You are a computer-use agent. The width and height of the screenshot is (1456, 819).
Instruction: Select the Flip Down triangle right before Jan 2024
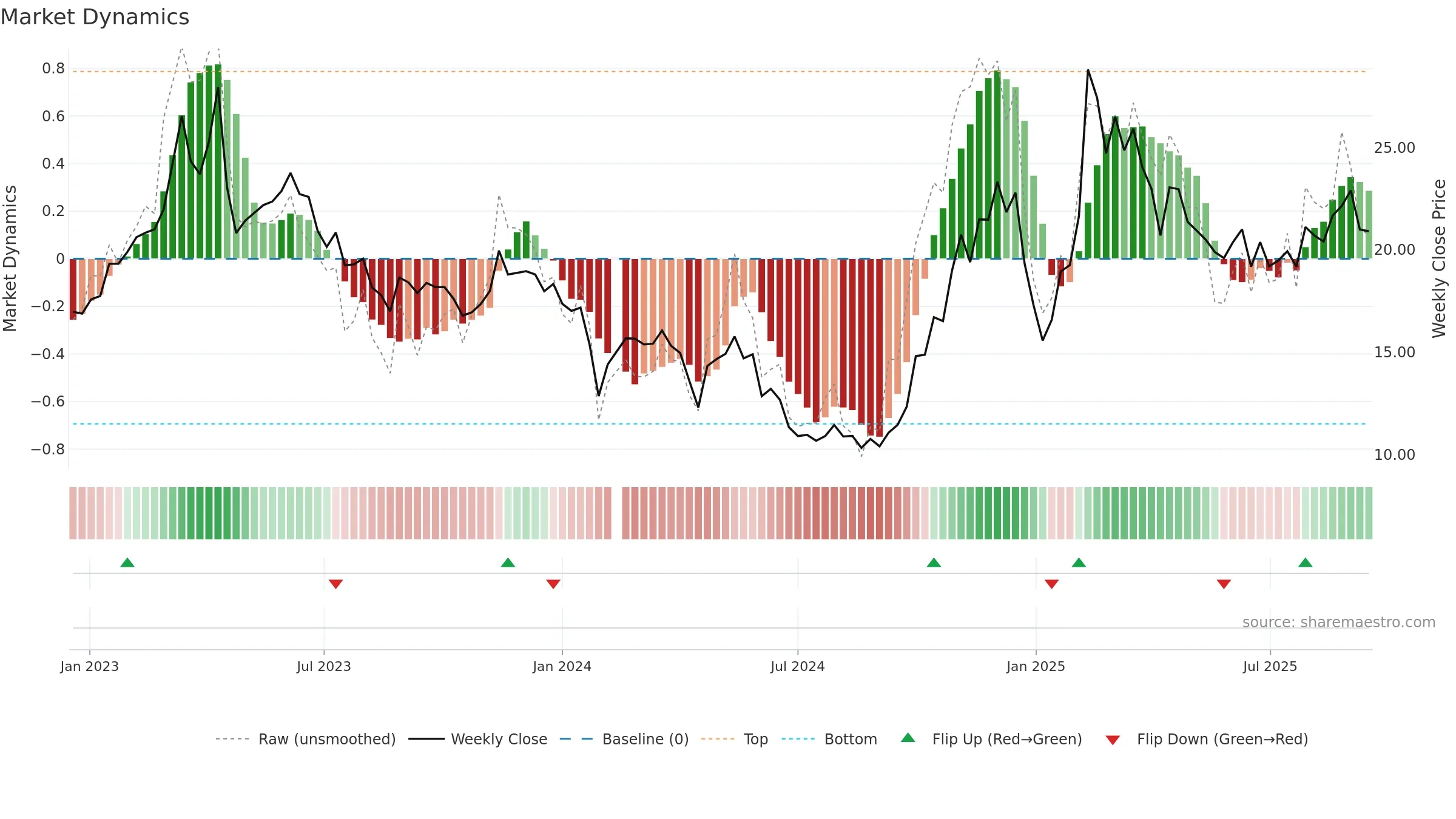click(553, 584)
